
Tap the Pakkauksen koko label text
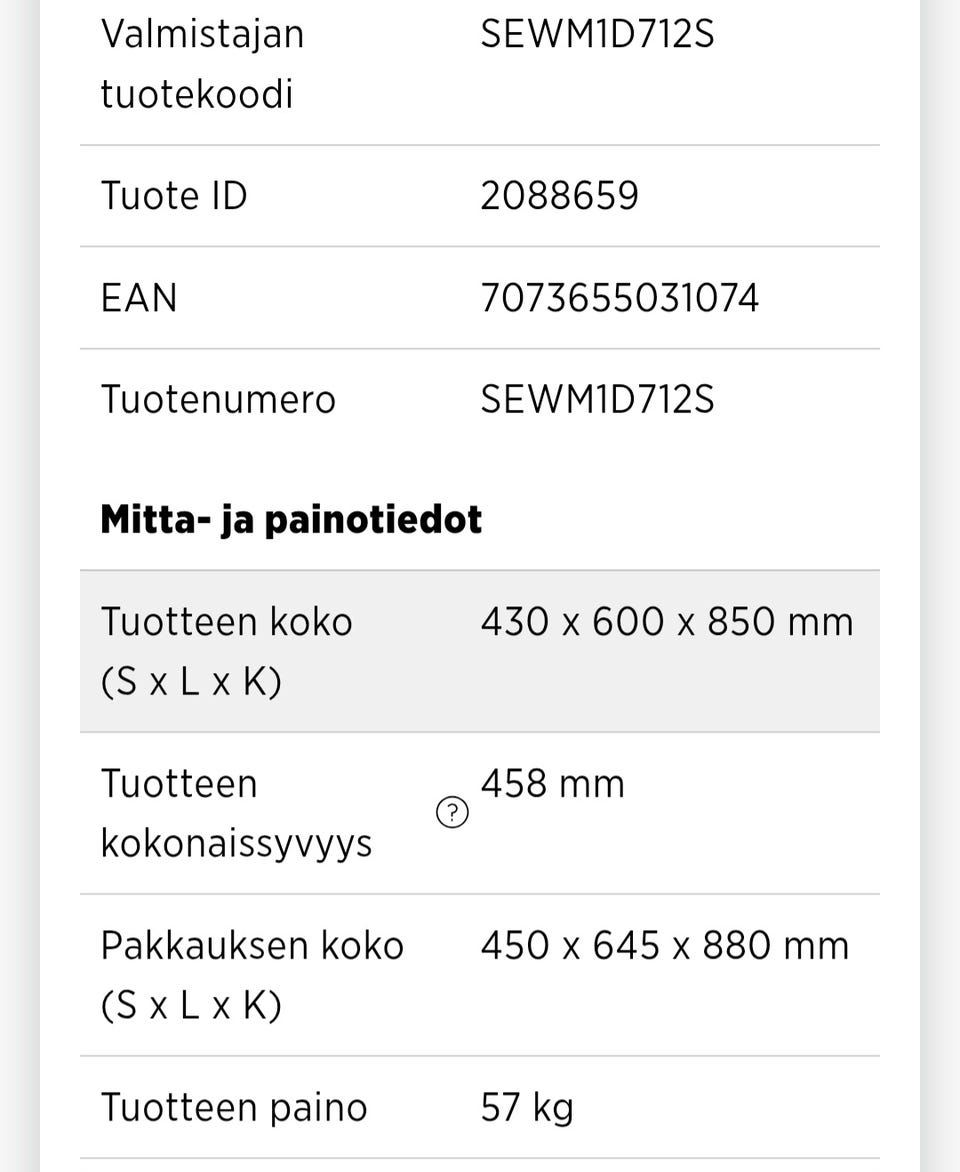[x=252, y=946]
